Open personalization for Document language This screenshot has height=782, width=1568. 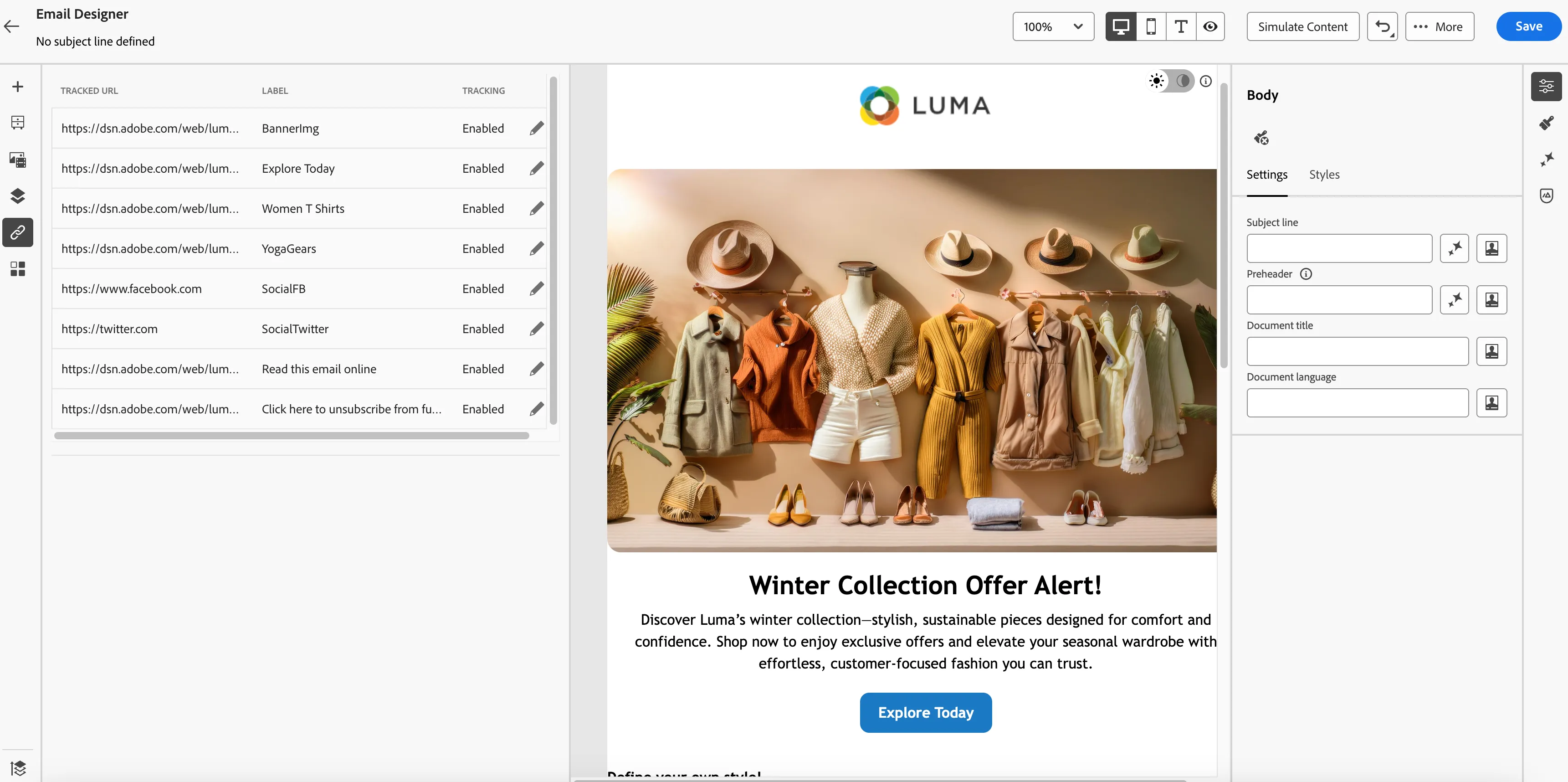1491,403
